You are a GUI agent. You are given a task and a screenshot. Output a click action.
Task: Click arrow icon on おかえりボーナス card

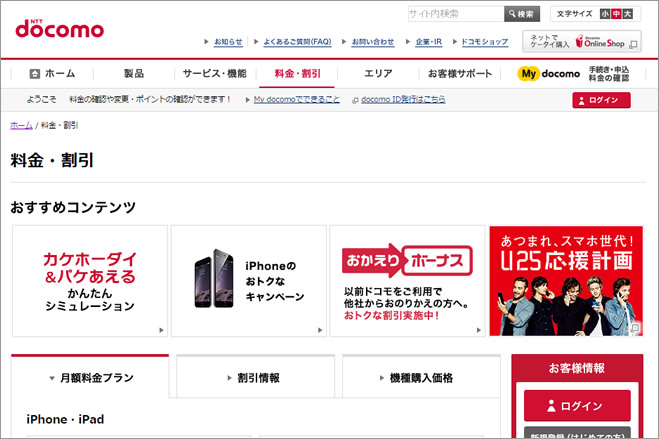[x=479, y=330]
